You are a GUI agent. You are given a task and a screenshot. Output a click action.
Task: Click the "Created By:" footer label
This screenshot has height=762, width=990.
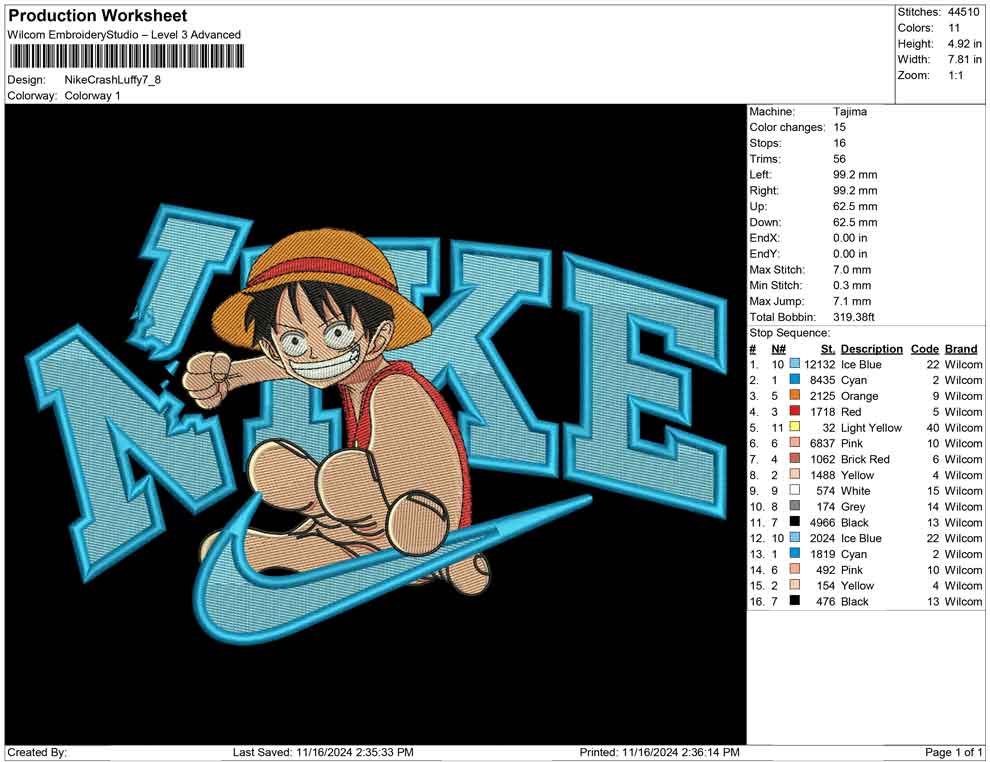(37, 752)
